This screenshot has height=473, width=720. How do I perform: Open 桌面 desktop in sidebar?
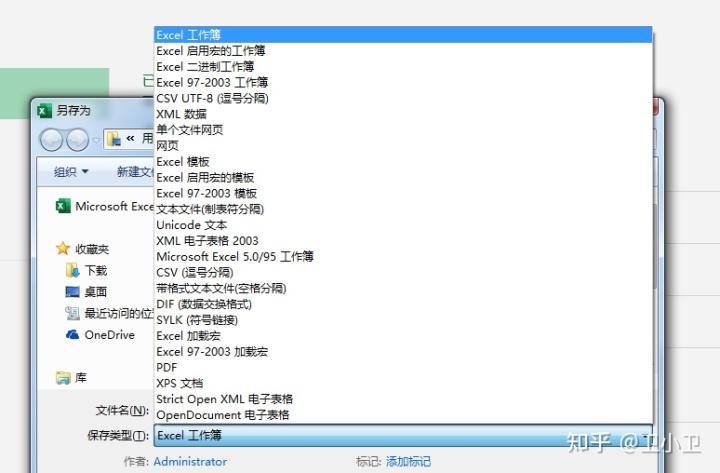point(86,292)
